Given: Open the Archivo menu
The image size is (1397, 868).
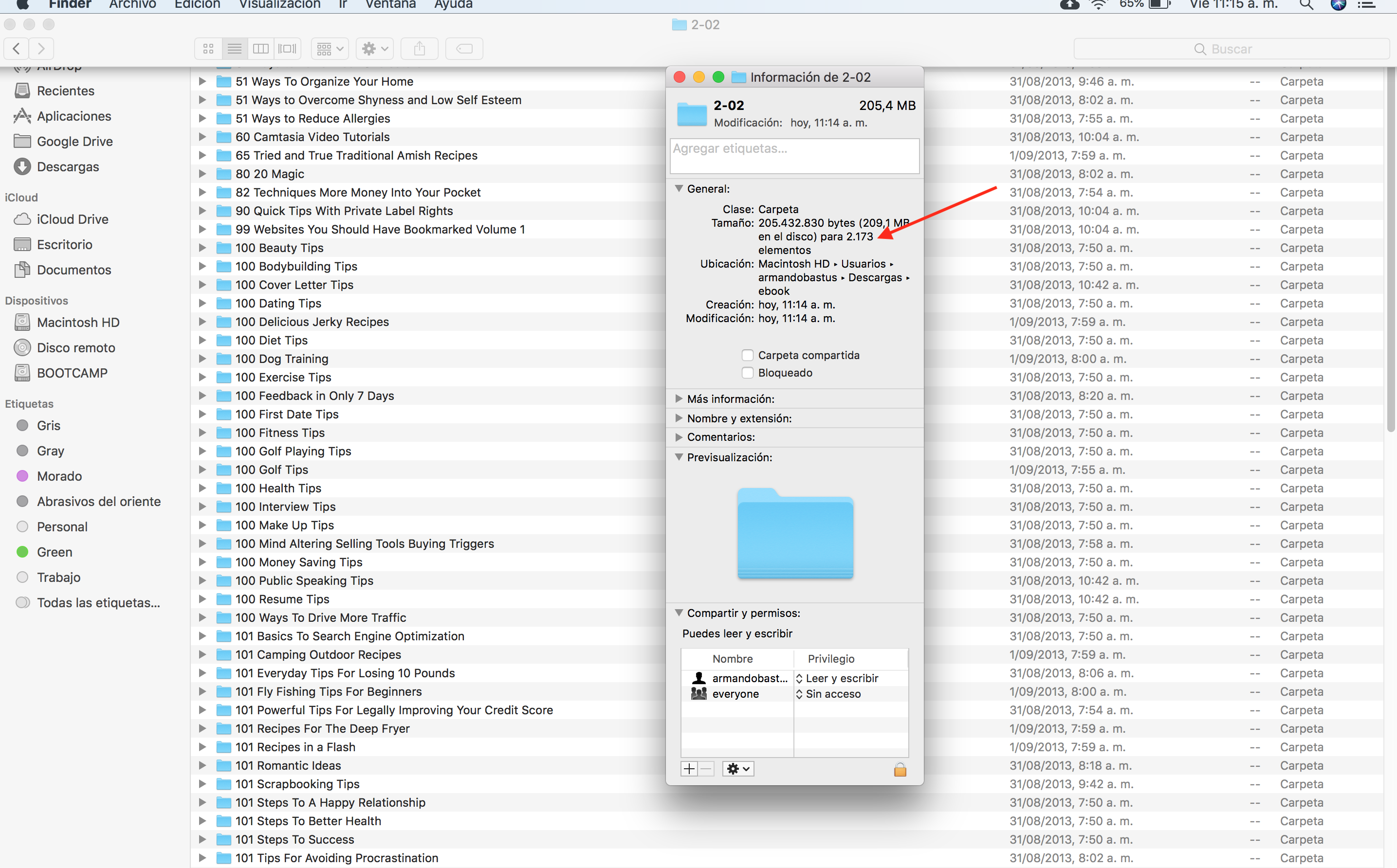Looking at the screenshot, I should [x=132, y=4].
